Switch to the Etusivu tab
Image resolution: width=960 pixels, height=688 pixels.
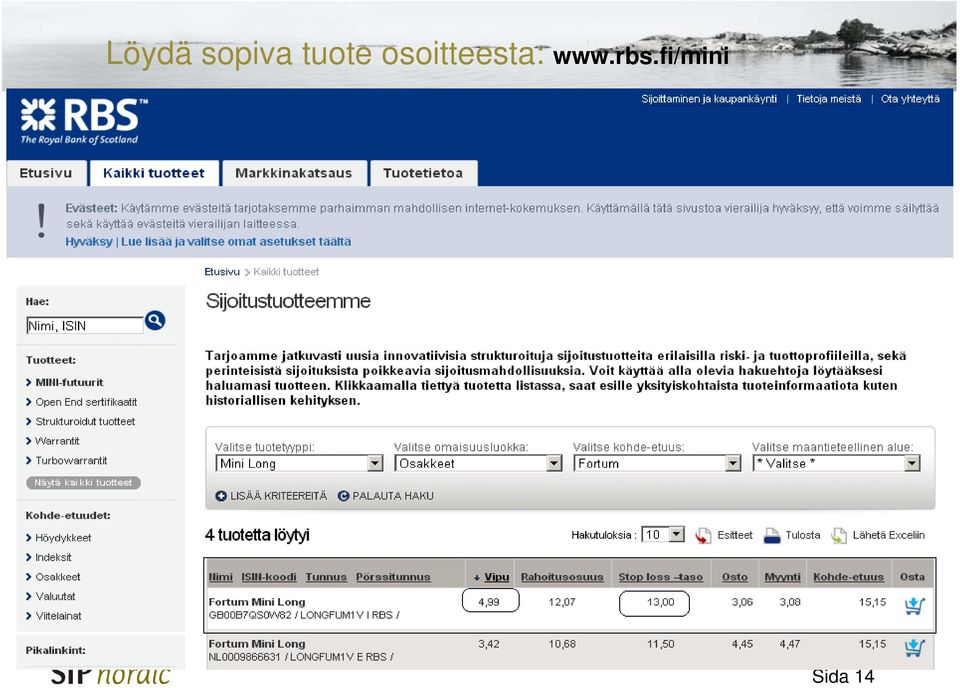[46, 173]
